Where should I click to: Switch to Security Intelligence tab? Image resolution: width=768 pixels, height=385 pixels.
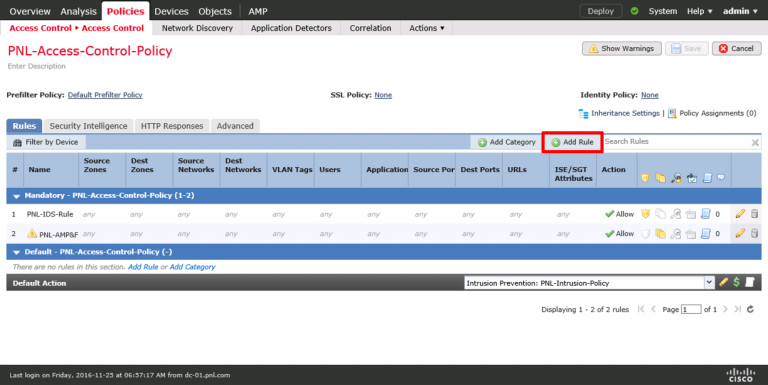(88, 126)
